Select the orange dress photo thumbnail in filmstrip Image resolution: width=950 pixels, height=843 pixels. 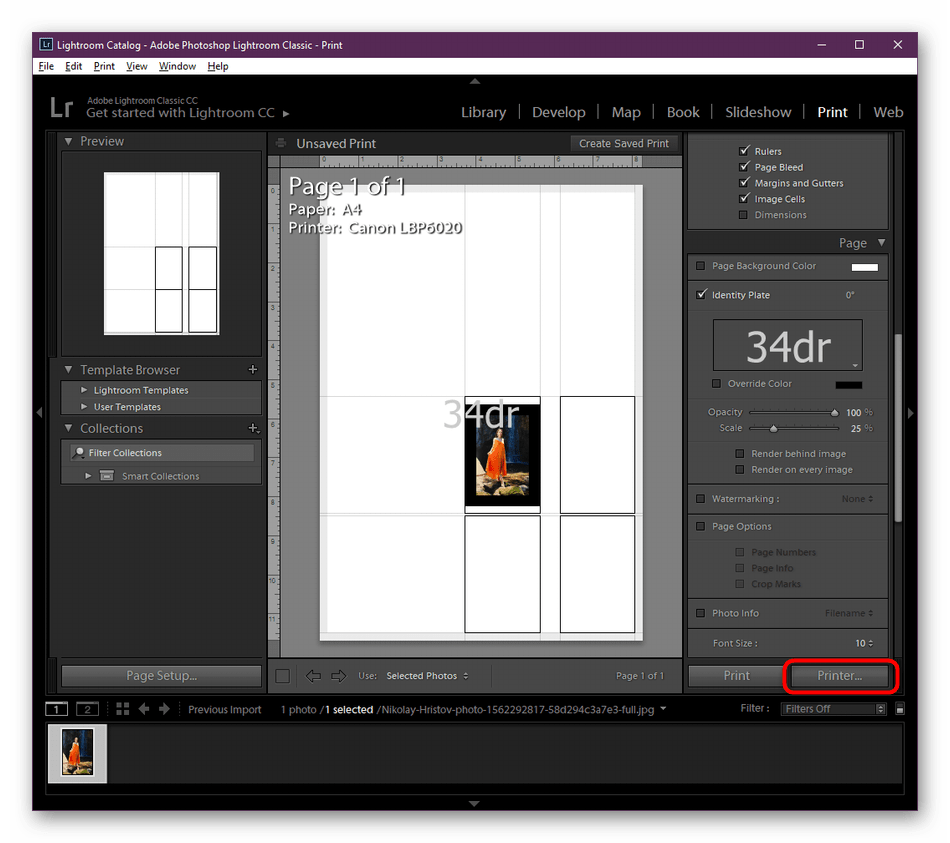76,753
